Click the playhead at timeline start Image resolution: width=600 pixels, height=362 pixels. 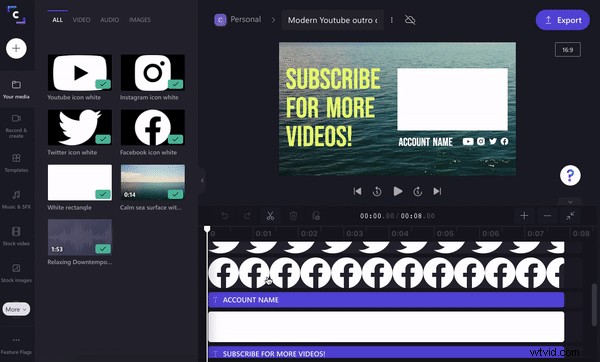[207, 229]
